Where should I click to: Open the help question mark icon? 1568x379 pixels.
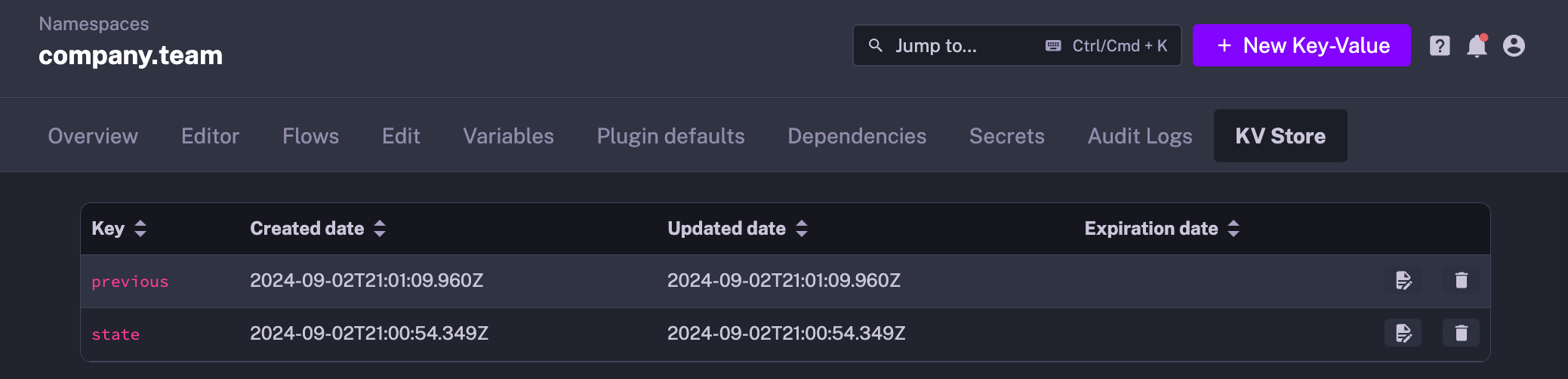pos(1440,46)
